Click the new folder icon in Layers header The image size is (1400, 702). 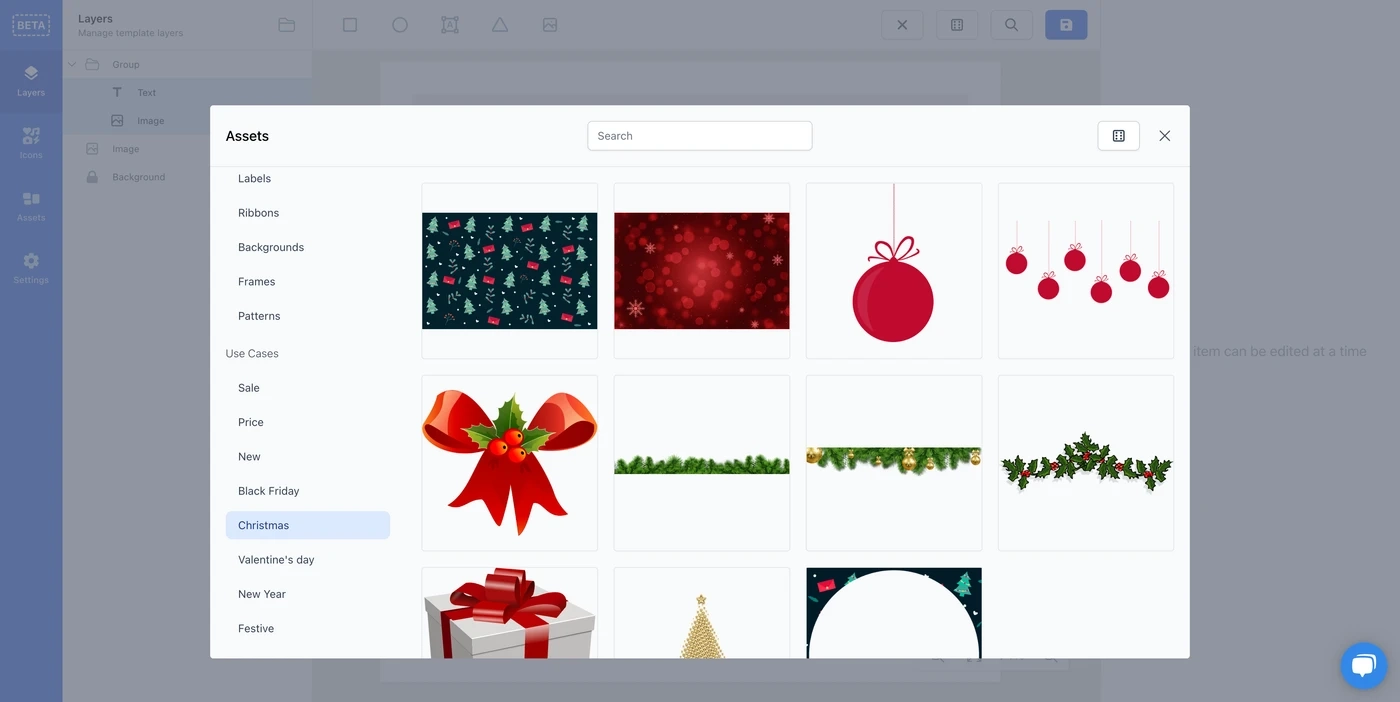click(x=287, y=25)
